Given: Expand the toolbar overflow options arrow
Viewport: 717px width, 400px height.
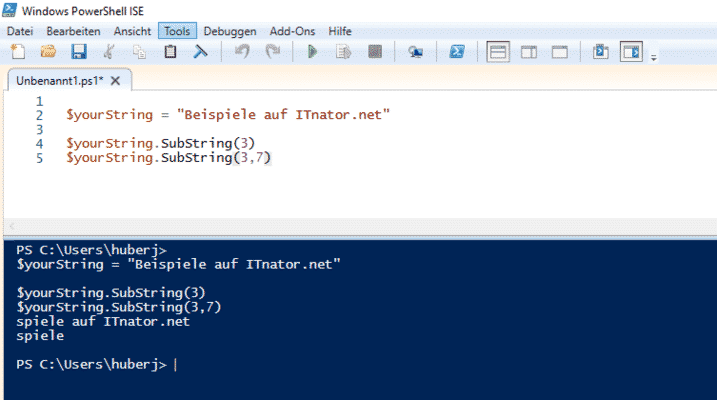Looking at the screenshot, I should [653, 57].
